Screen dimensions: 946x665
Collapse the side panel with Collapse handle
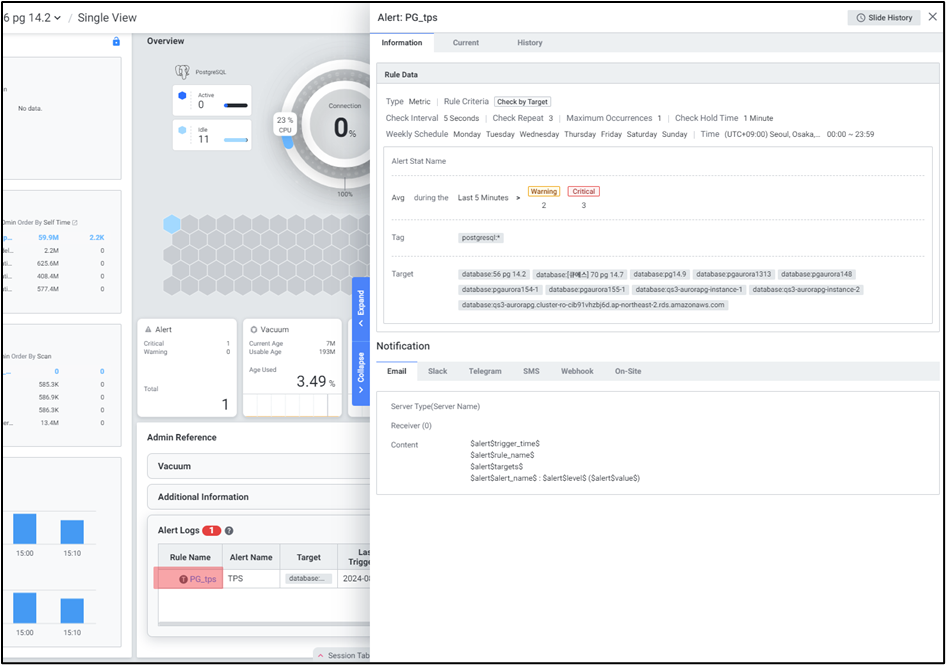click(360, 373)
